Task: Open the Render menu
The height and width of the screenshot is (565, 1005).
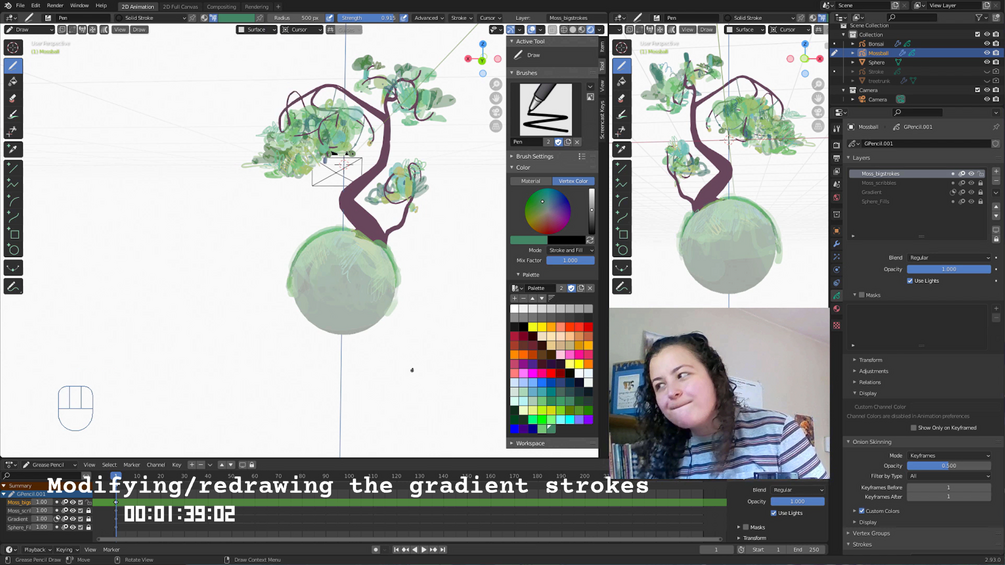Action: click(x=55, y=5)
